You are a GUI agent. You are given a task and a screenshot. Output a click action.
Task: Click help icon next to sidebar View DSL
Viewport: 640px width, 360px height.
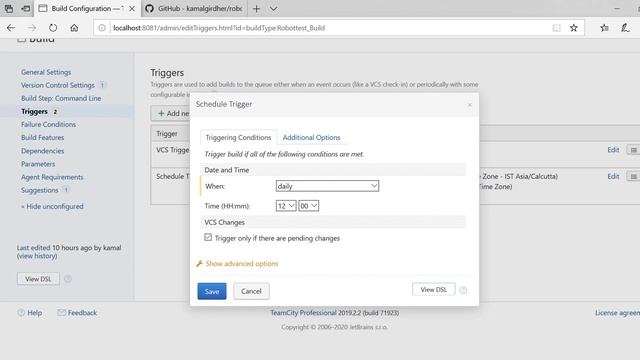[x=68, y=279]
